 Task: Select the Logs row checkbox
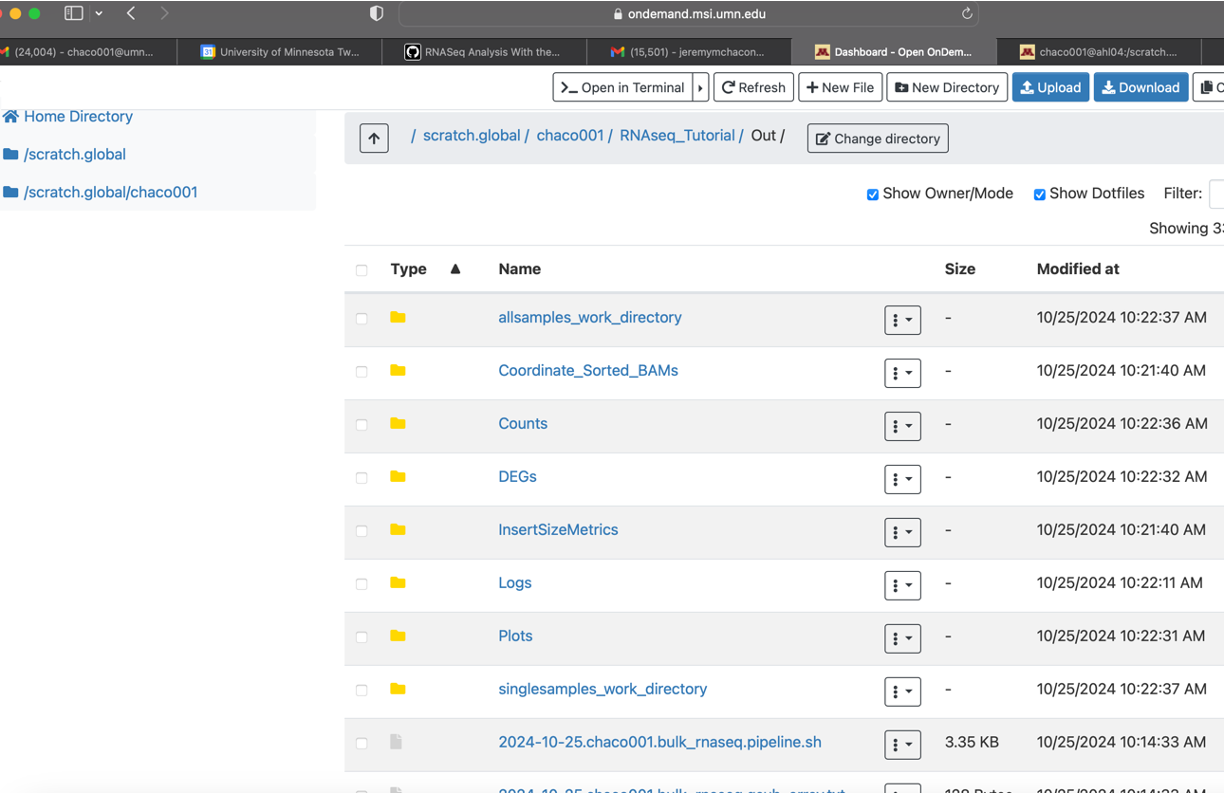coord(362,584)
